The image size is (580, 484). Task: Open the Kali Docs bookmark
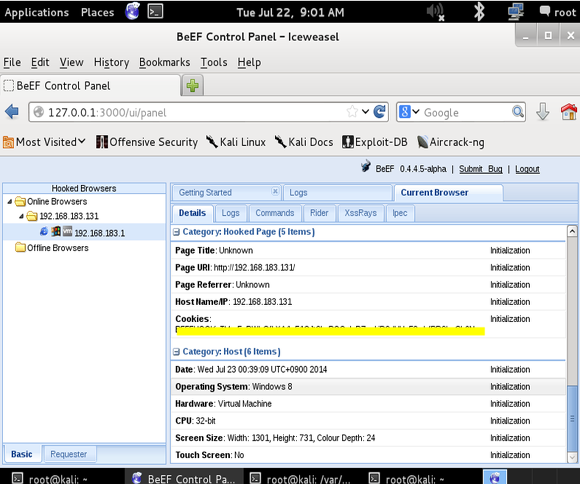pyautogui.click(x=304, y=142)
